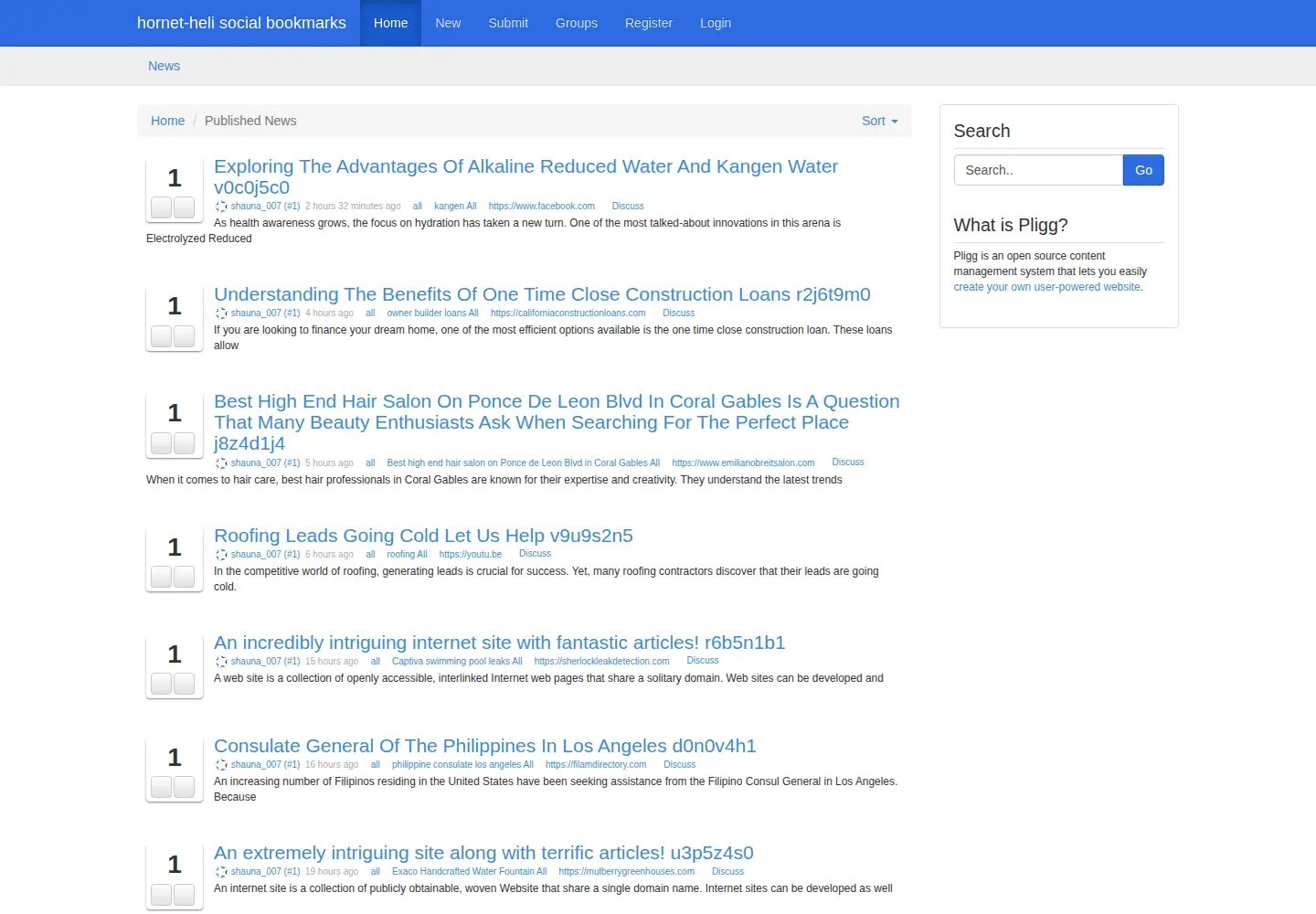Open the Register page
The width and height of the screenshot is (1316, 914).
649,23
